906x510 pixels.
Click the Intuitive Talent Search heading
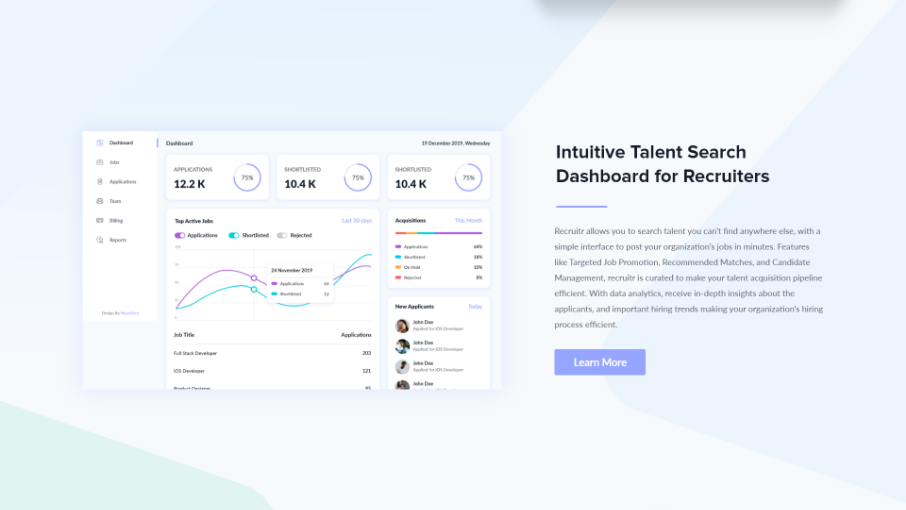(662, 164)
